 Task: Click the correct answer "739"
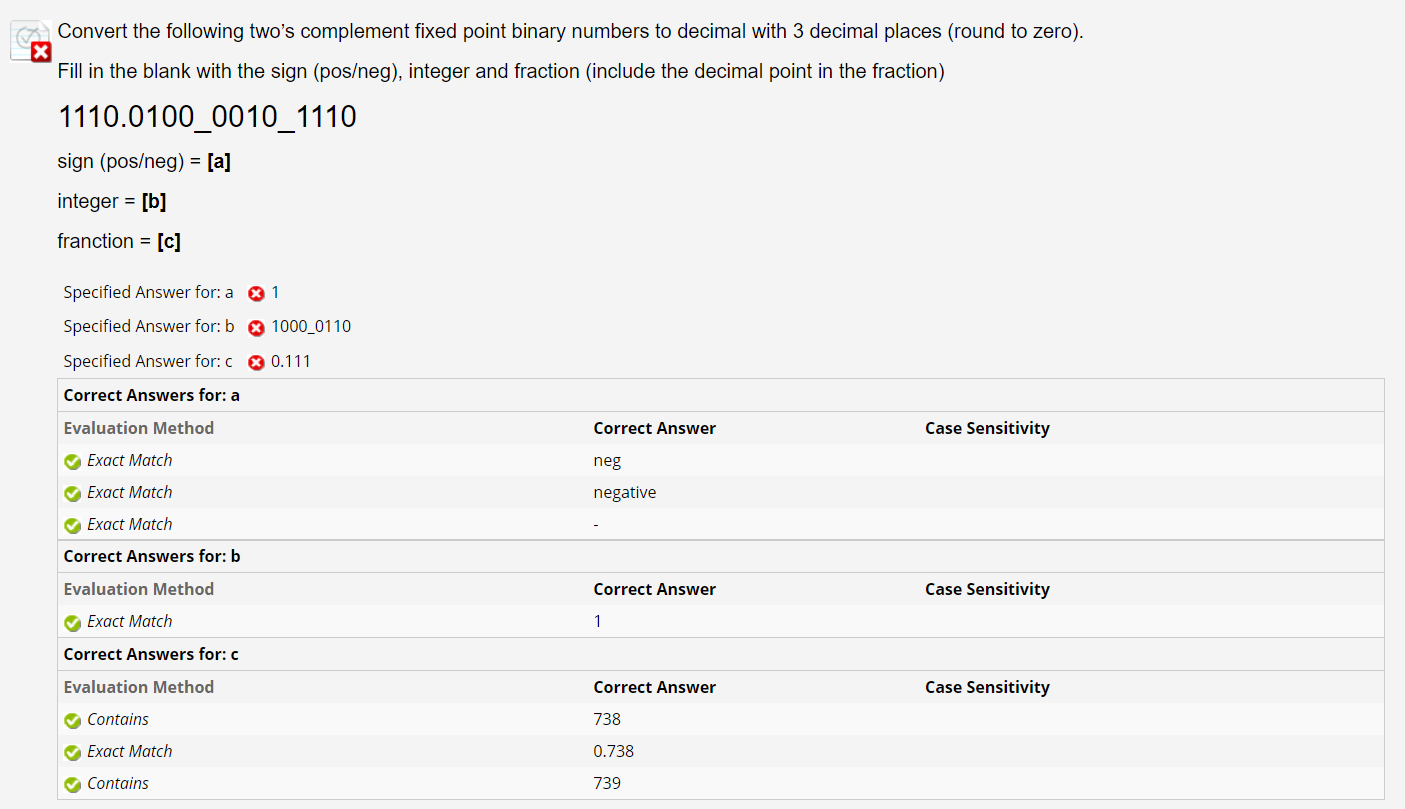point(607,783)
